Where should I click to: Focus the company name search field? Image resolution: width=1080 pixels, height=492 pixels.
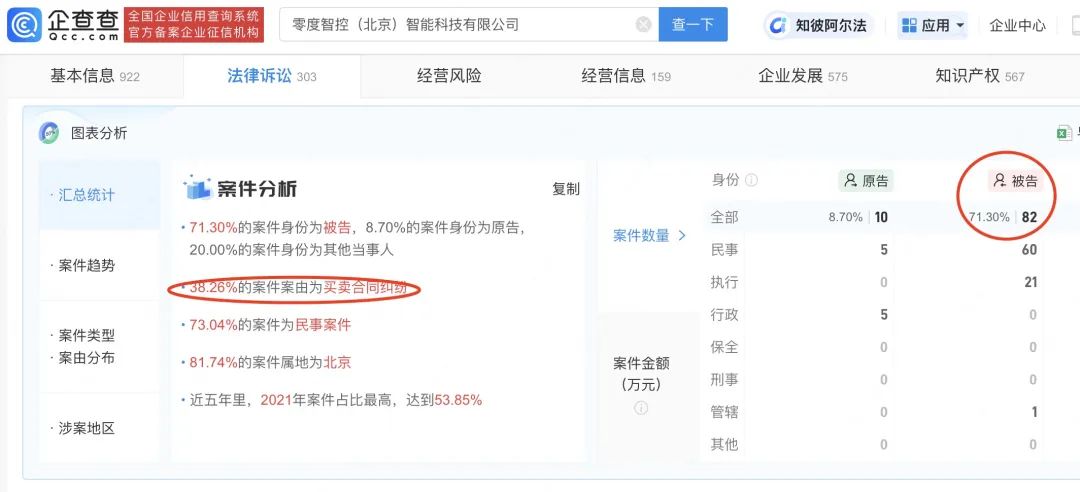[x=460, y=25]
